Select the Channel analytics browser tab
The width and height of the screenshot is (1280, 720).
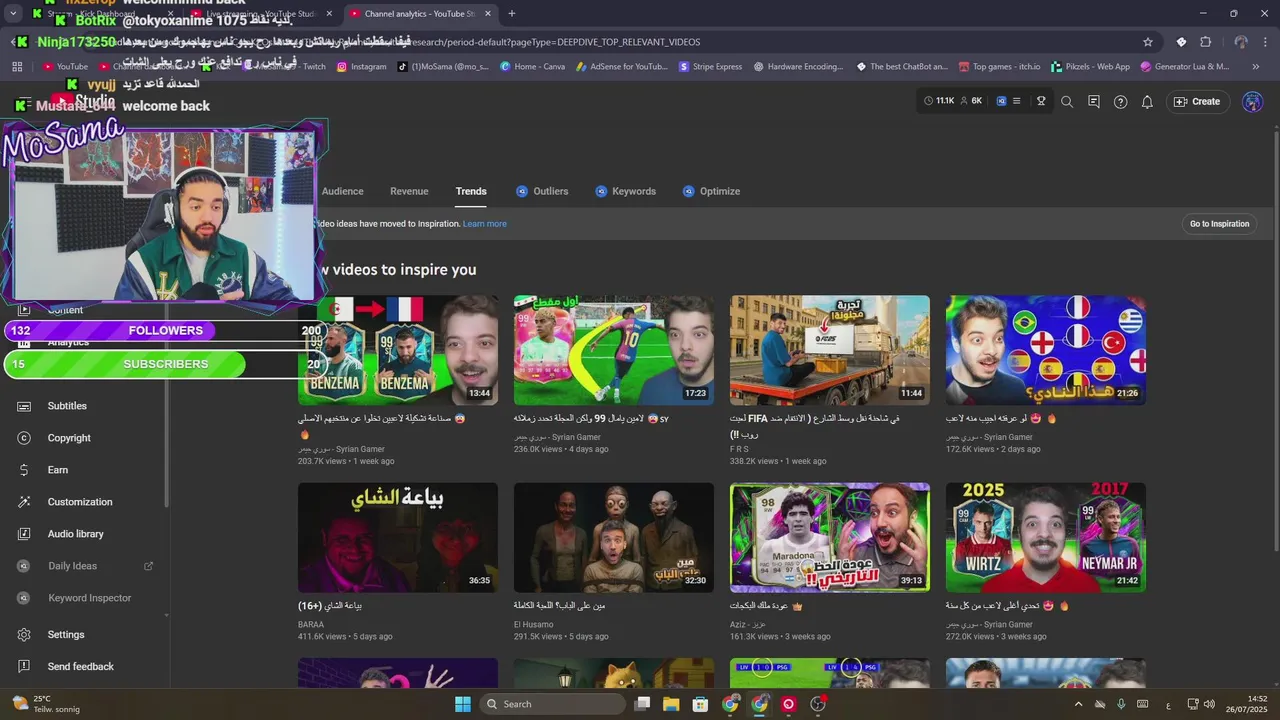[x=419, y=14]
